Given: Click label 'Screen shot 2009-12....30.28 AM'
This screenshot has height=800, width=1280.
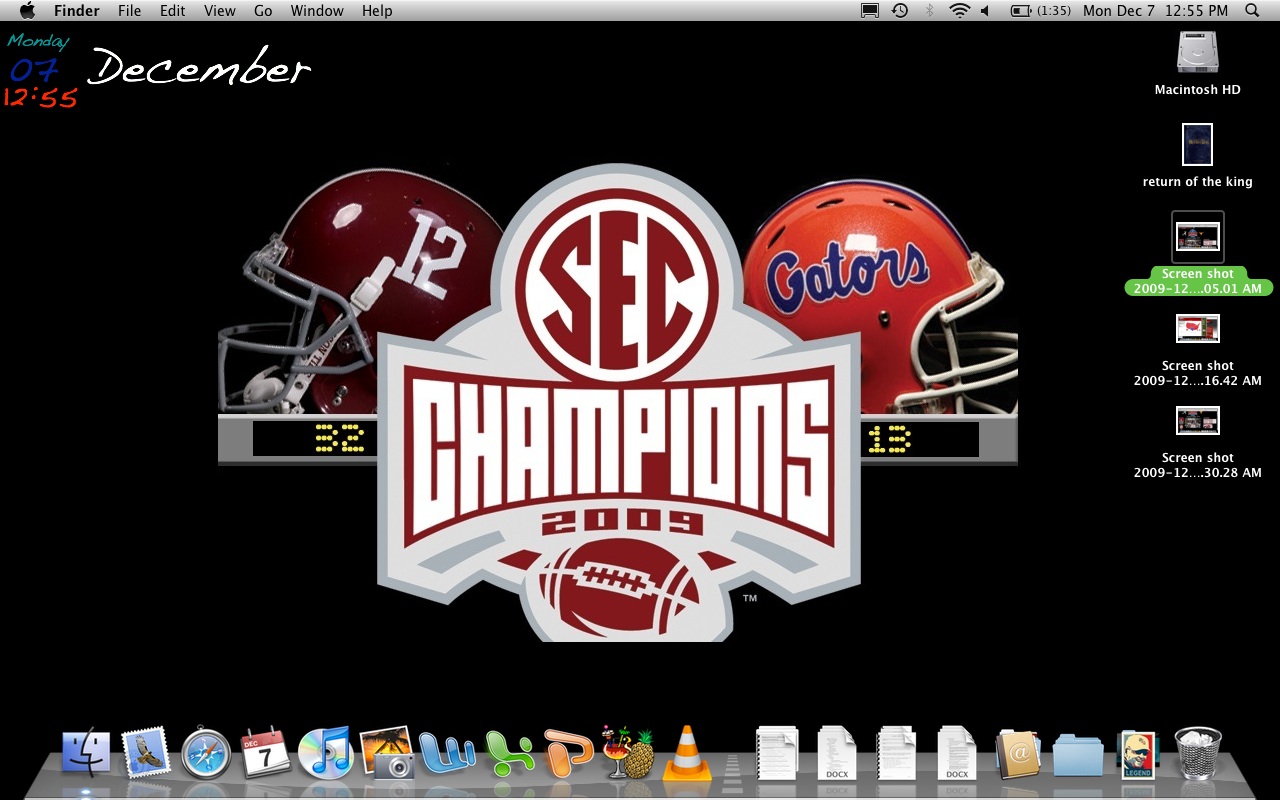Looking at the screenshot, I should [x=1197, y=465].
